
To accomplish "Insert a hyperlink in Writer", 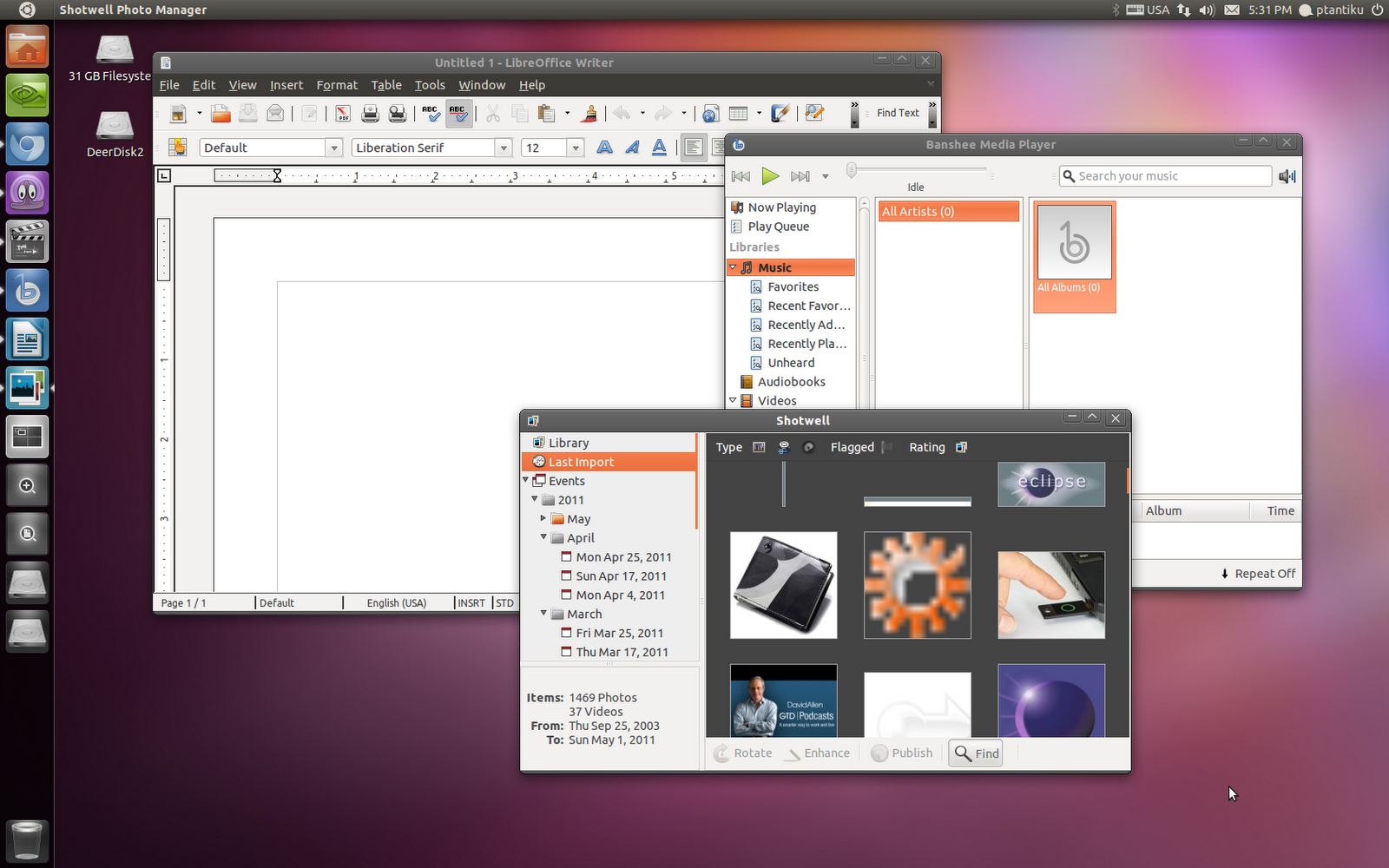I will 711,114.
